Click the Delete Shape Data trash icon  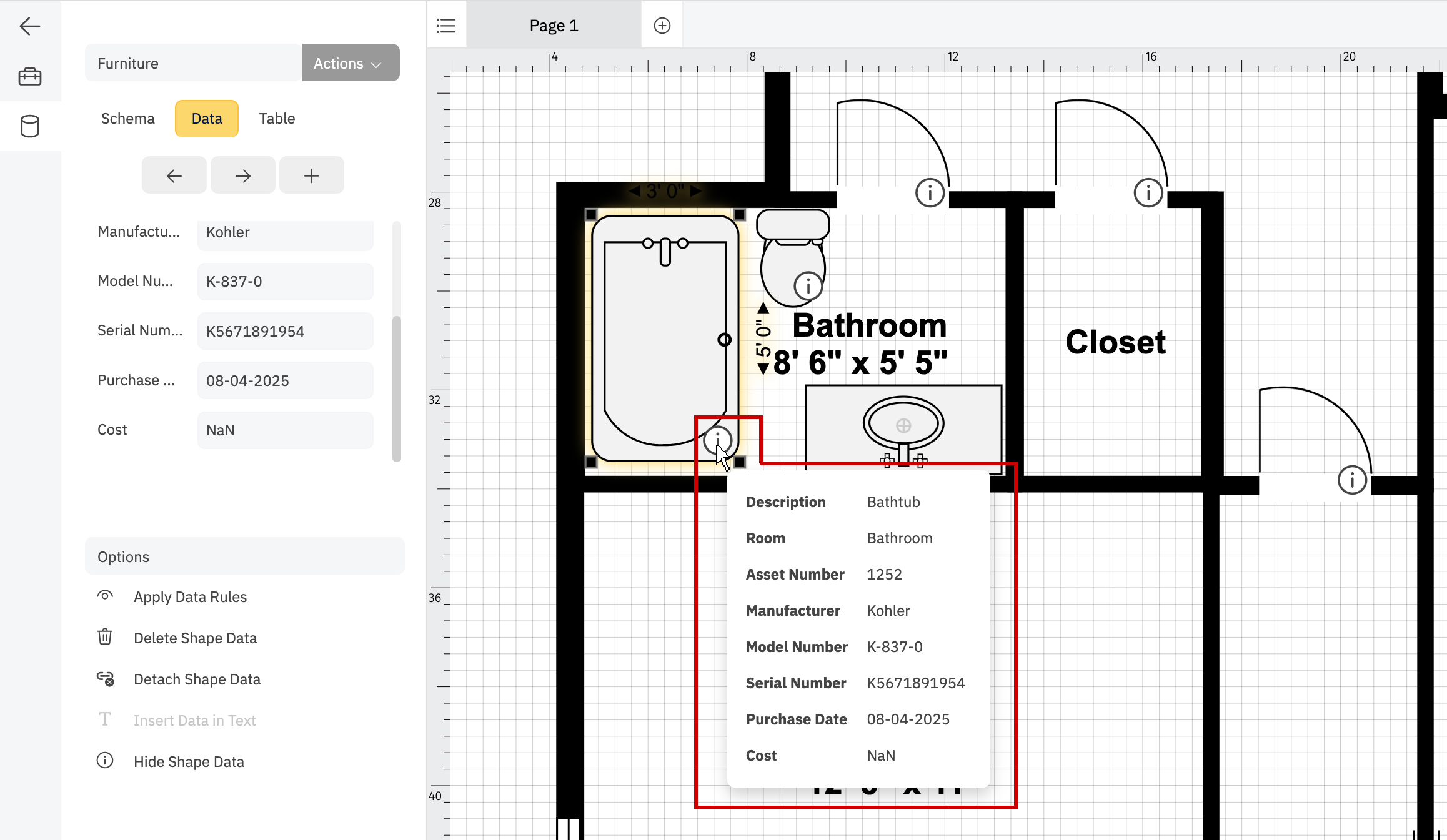click(104, 637)
